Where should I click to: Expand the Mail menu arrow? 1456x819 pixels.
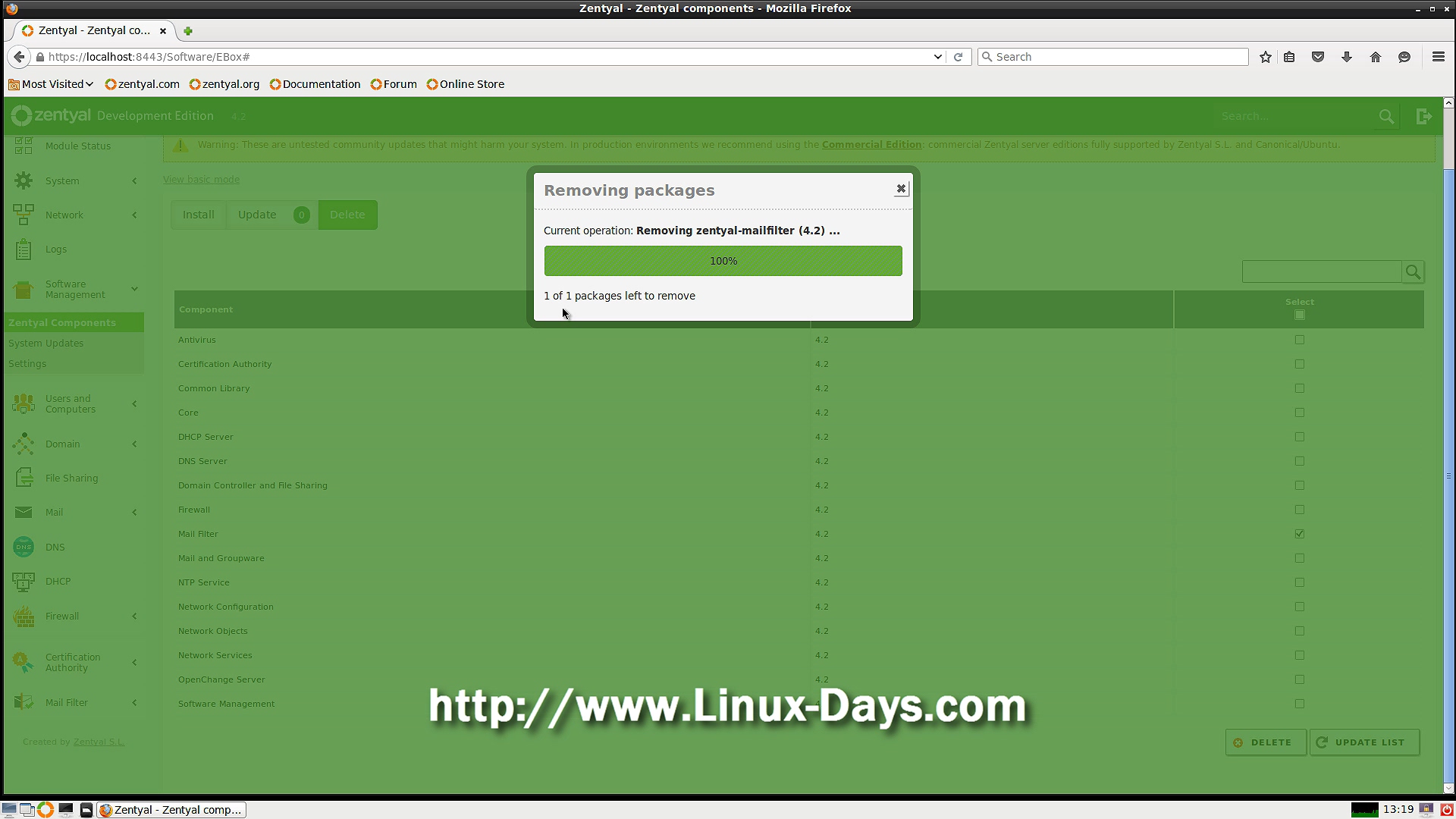(x=134, y=512)
